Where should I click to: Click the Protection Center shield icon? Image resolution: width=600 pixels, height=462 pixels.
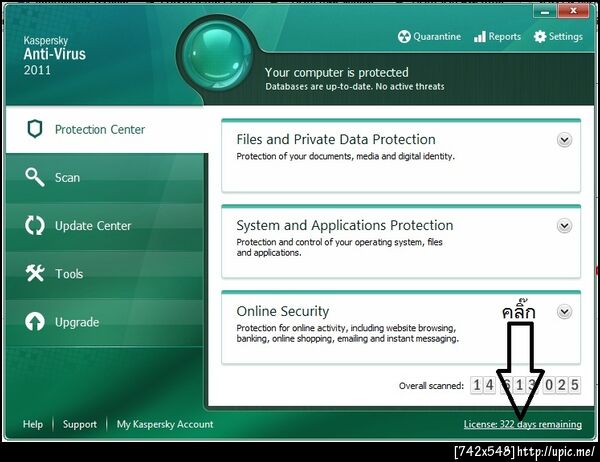point(35,129)
